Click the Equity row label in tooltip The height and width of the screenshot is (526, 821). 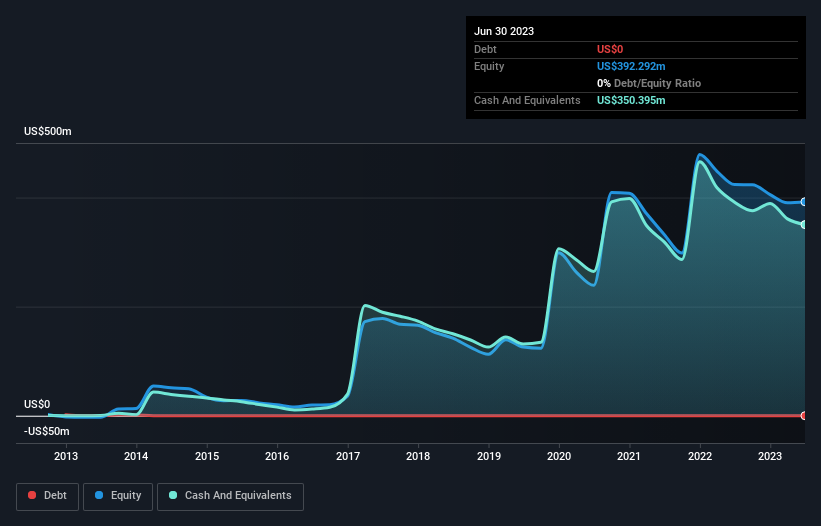tap(489, 66)
